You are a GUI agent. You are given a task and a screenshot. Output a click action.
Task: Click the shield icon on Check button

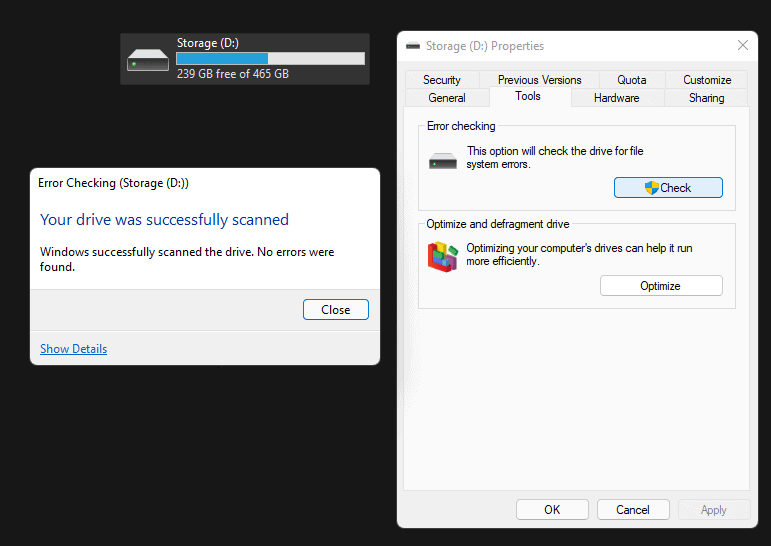652,187
